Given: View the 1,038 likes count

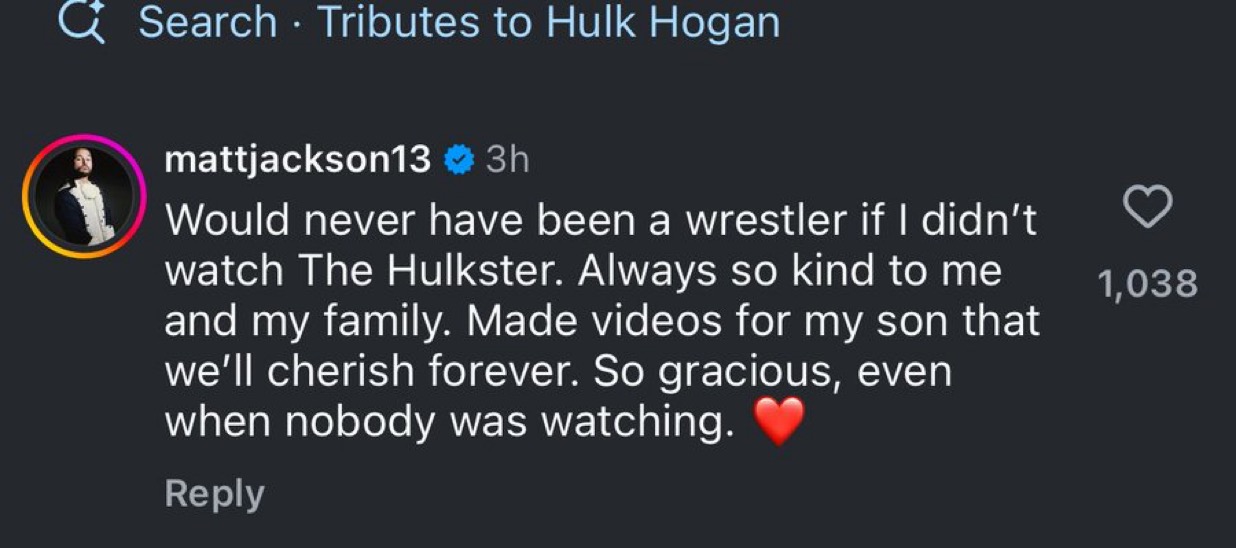Looking at the screenshot, I should point(1147,285).
